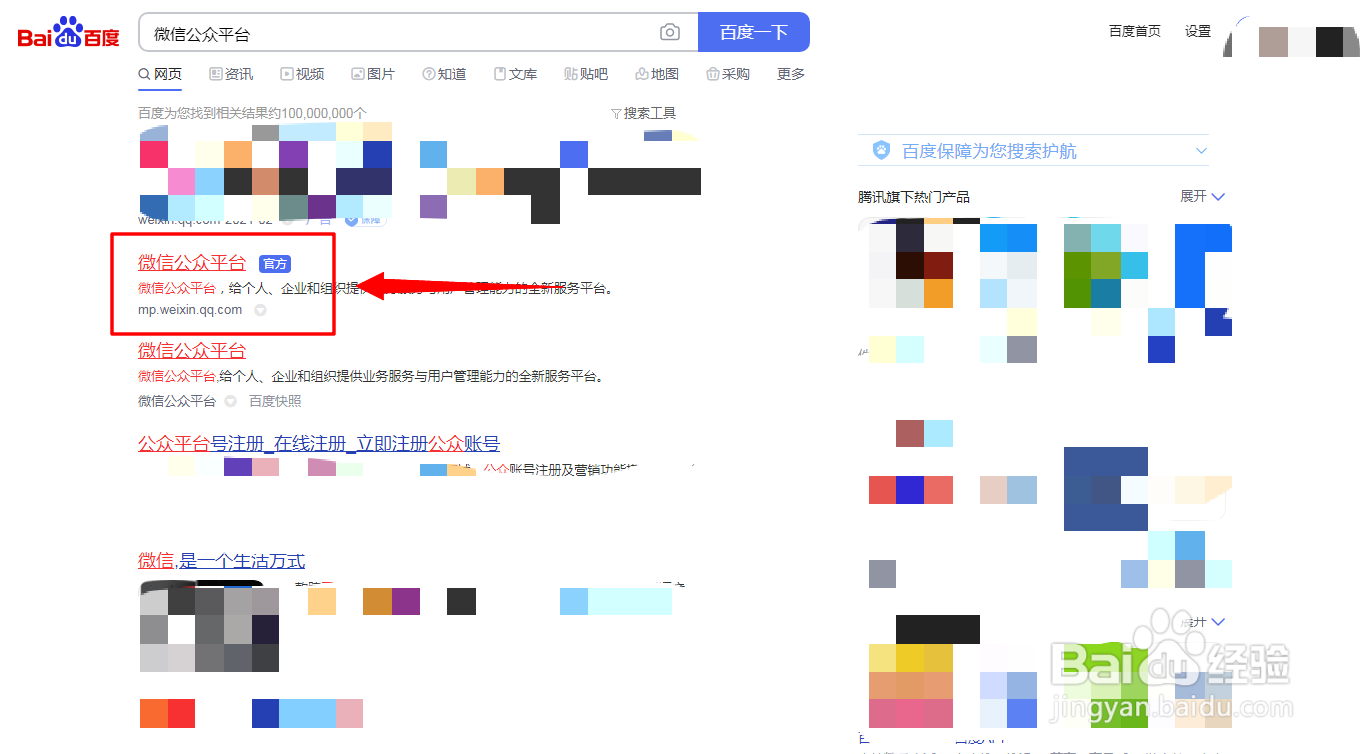Switch to the 资讯 news tab
Image resolution: width=1369 pixels, height=754 pixels.
click(x=230, y=72)
